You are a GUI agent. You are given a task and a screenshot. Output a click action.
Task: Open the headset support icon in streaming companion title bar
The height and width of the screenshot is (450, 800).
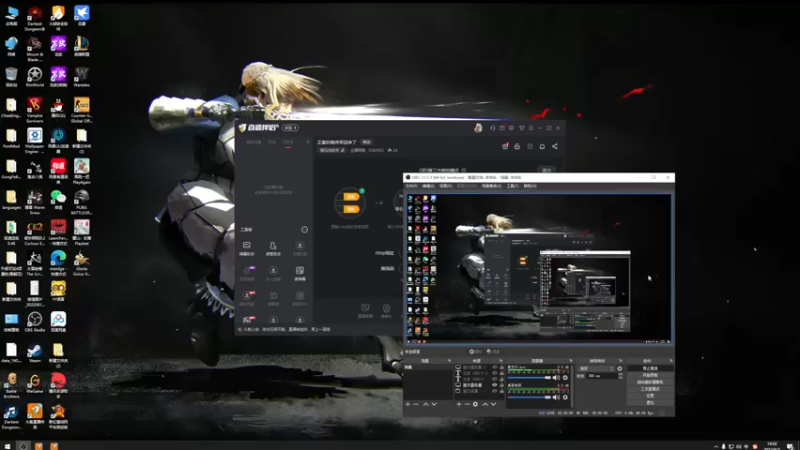pos(492,128)
